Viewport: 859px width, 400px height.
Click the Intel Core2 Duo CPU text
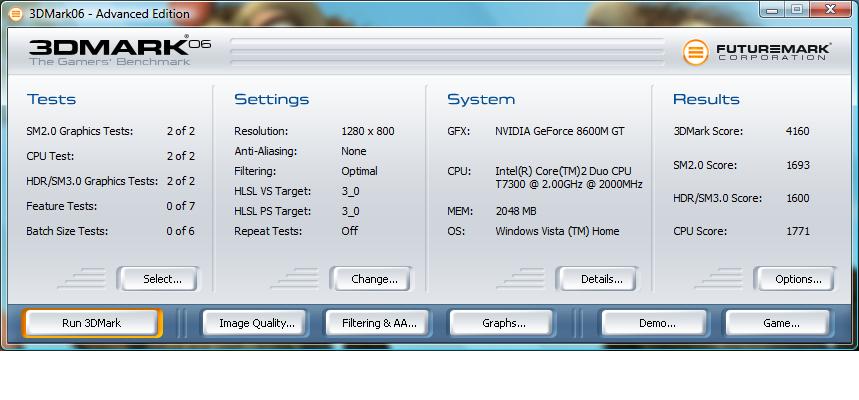click(569, 178)
